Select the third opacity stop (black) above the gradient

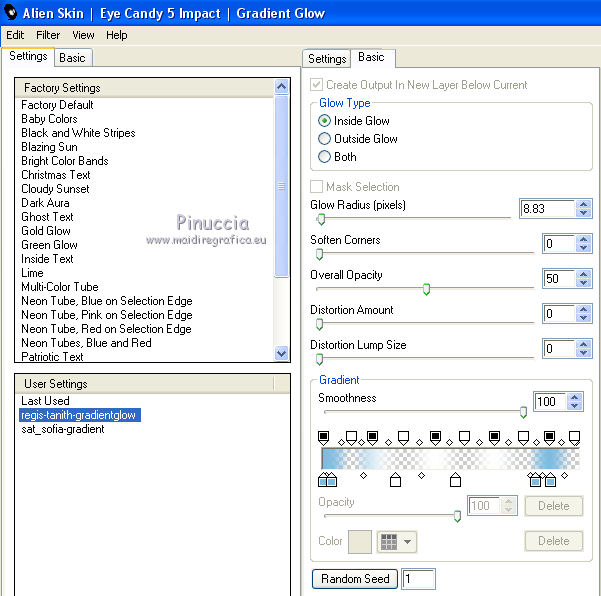(x=373, y=438)
